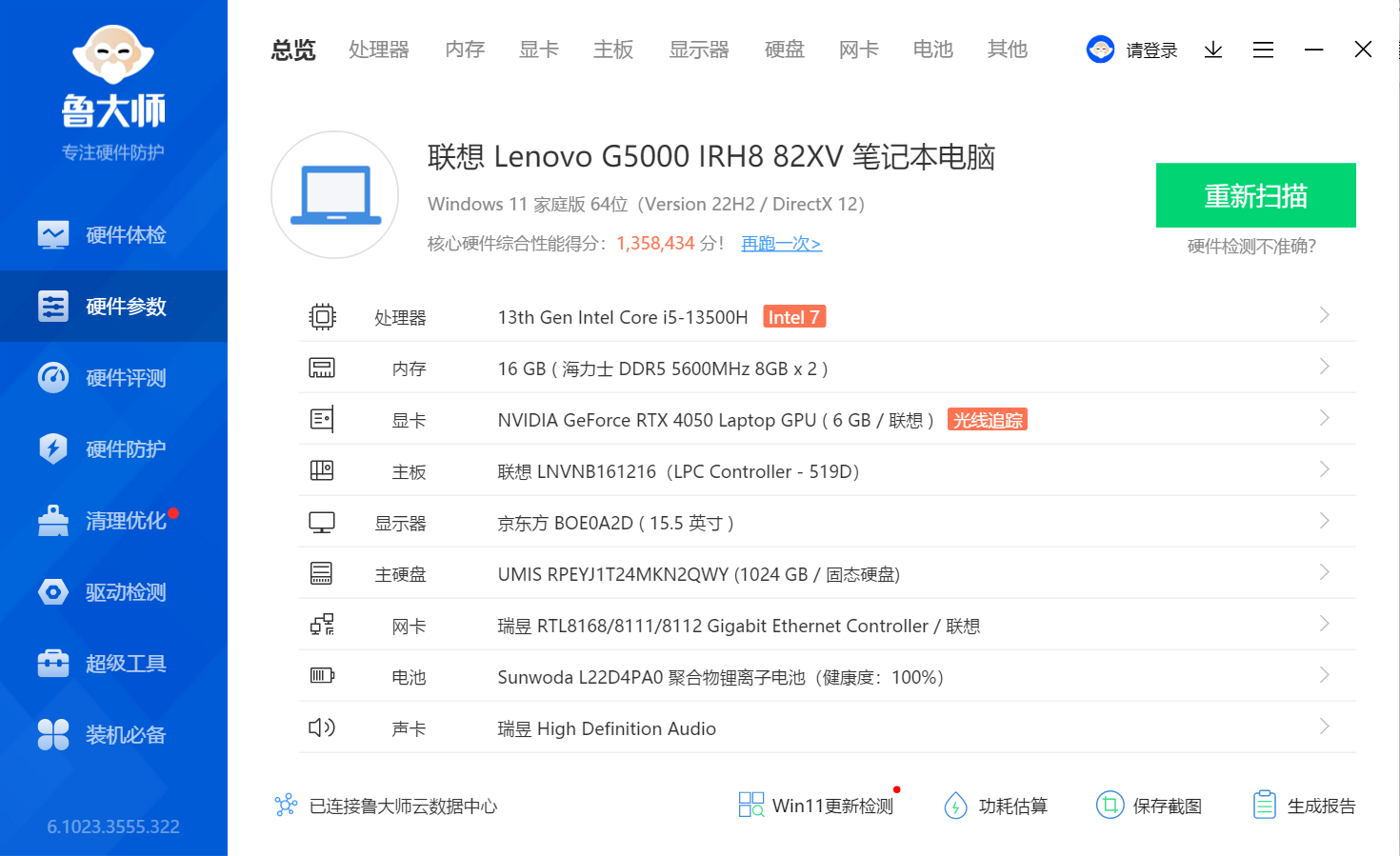Click the 功耗估算 lightning drop icon
Image resolution: width=1400 pixels, height=856 pixels.
point(955,806)
